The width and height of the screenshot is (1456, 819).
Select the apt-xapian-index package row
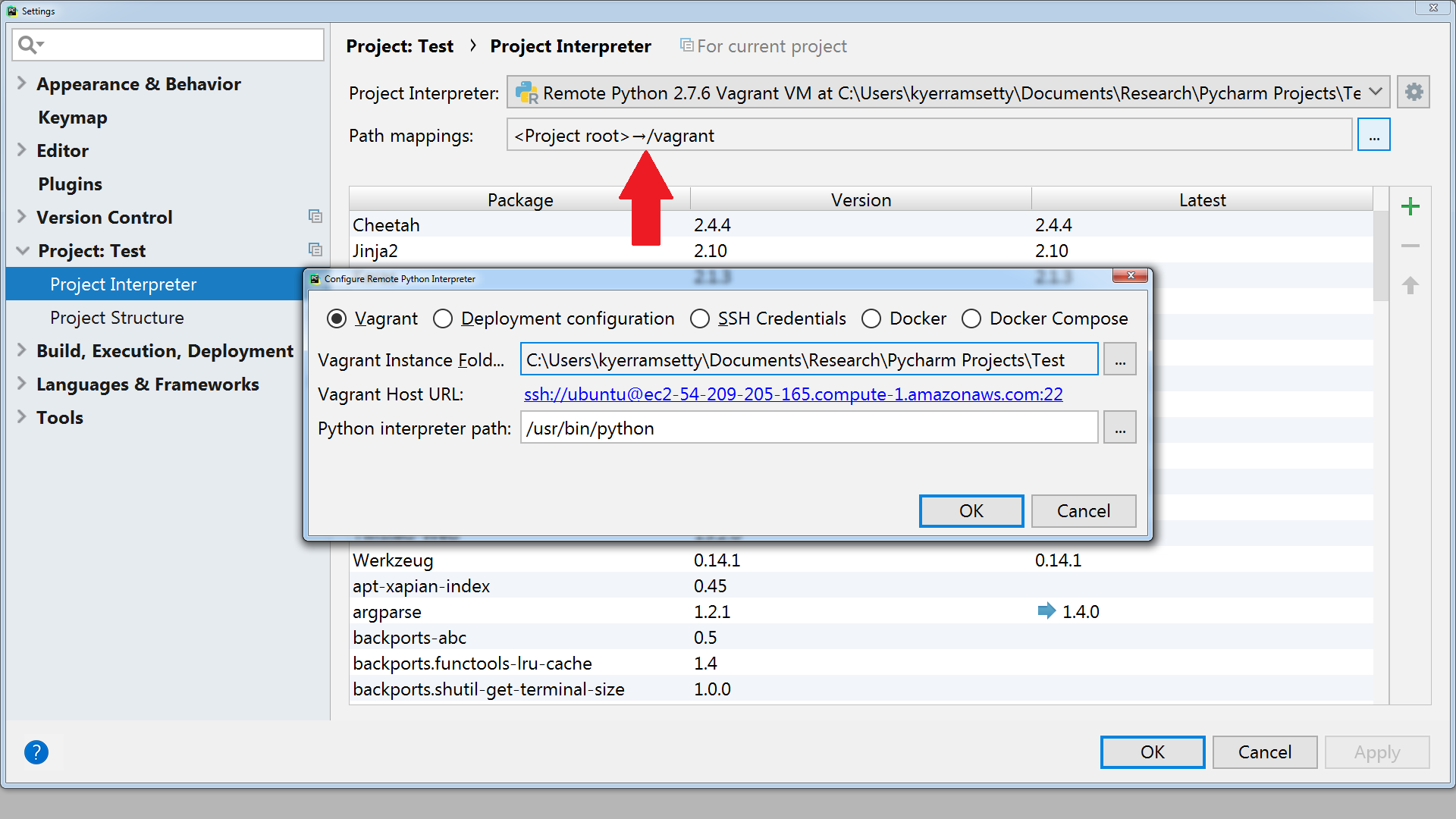pyautogui.click(x=861, y=585)
